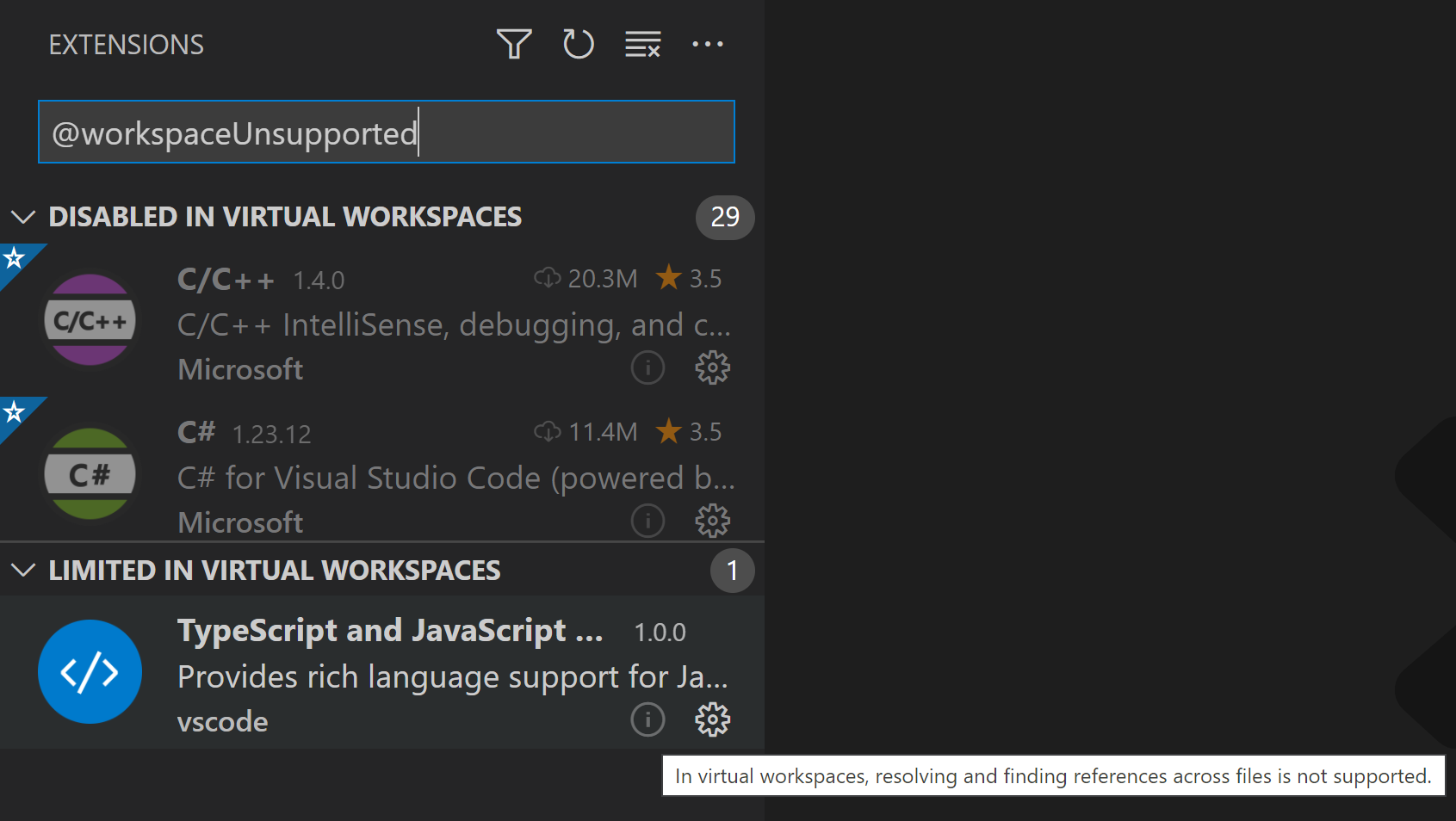This screenshot has height=821, width=1456.
Task: Click inside the extensions search box
Action: point(386,132)
